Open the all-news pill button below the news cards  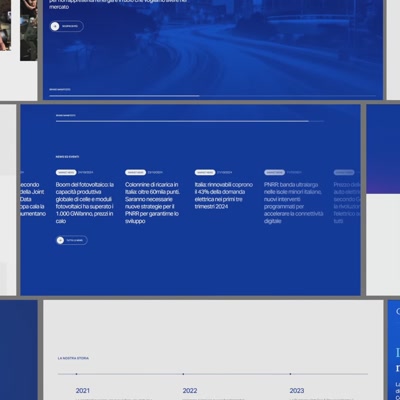pos(72,240)
